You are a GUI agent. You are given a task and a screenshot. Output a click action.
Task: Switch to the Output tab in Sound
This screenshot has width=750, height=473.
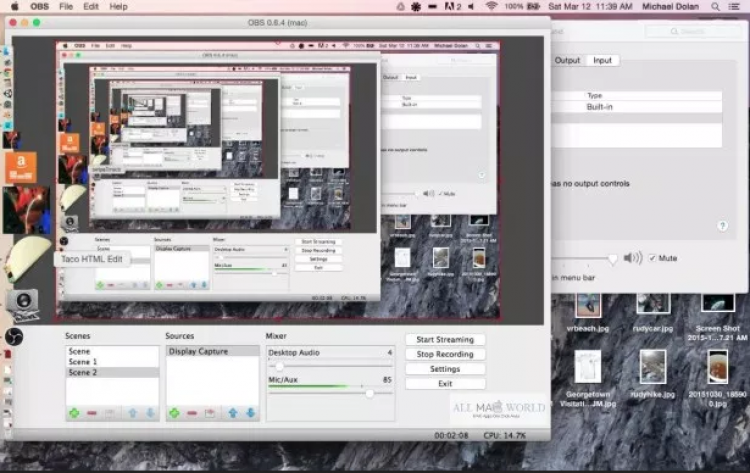[x=567, y=60]
